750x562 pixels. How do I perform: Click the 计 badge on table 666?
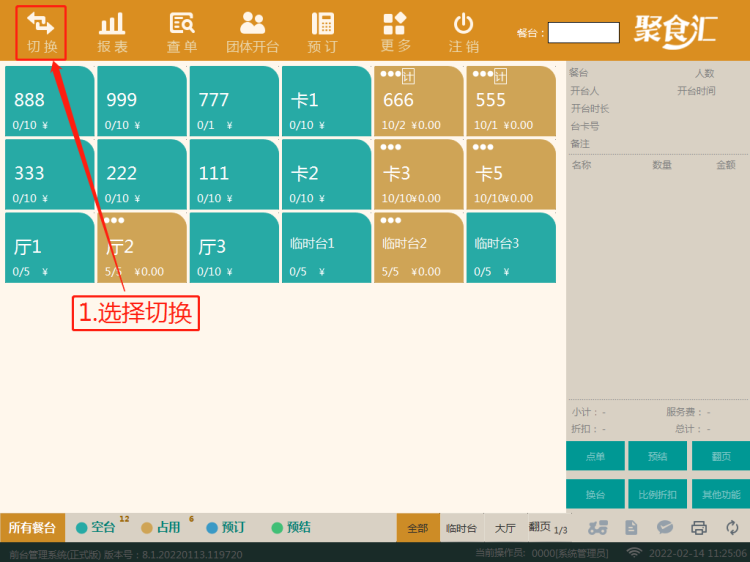(x=408, y=76)
